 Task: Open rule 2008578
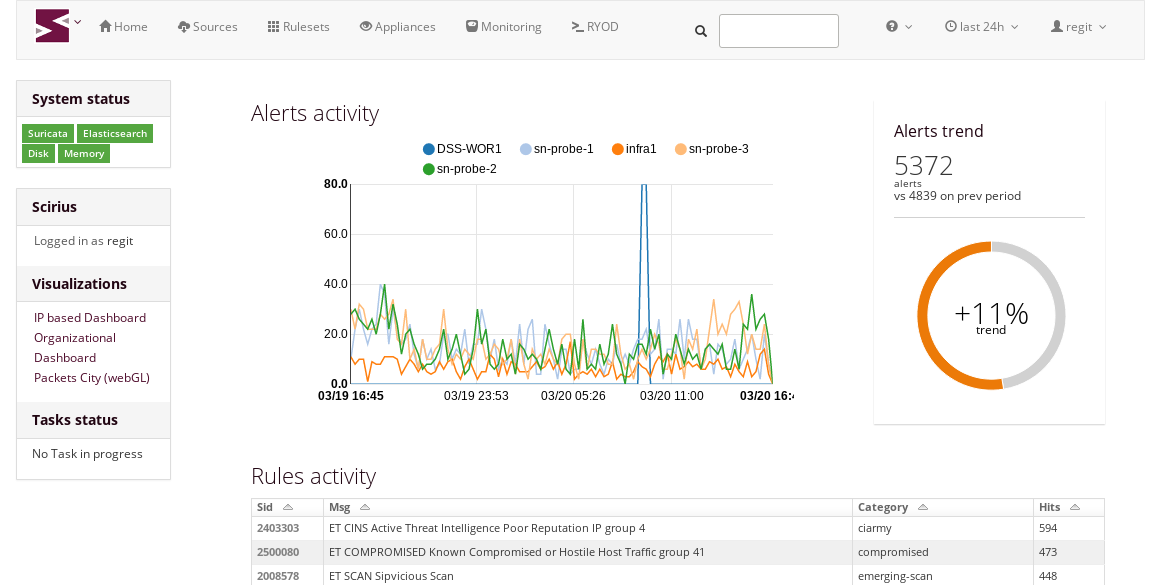click(278, 576)
